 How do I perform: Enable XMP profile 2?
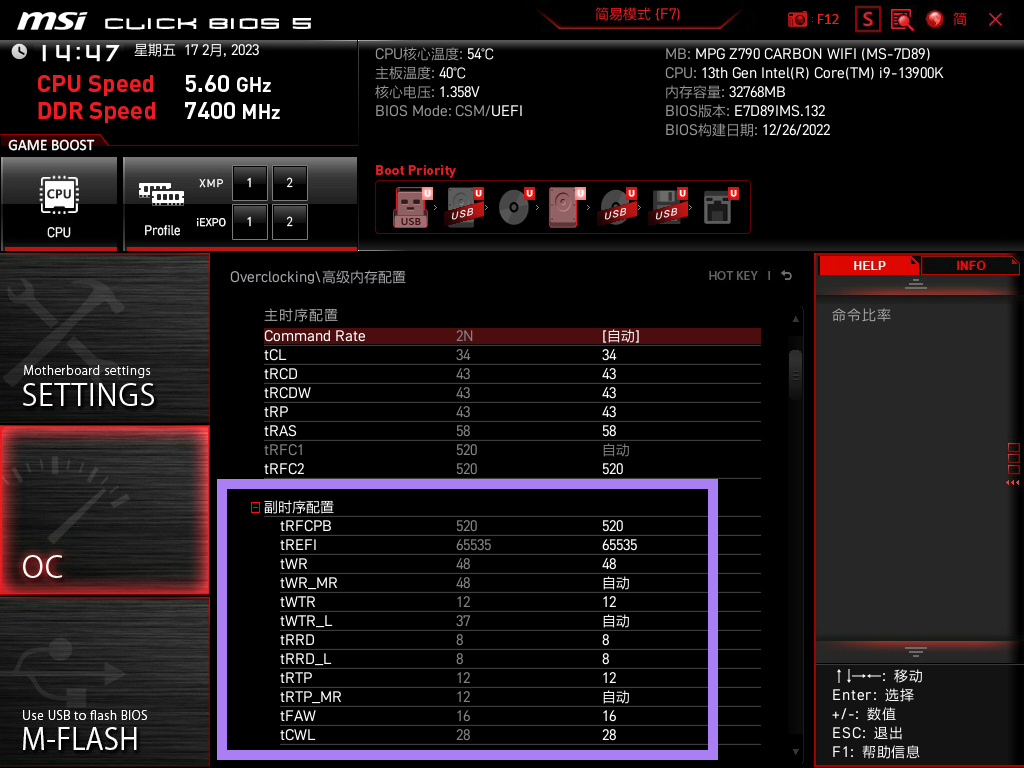289,183
